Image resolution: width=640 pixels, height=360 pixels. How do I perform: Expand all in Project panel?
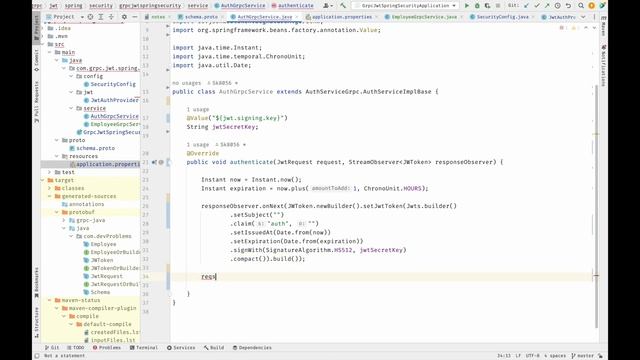tap(100, 17)
